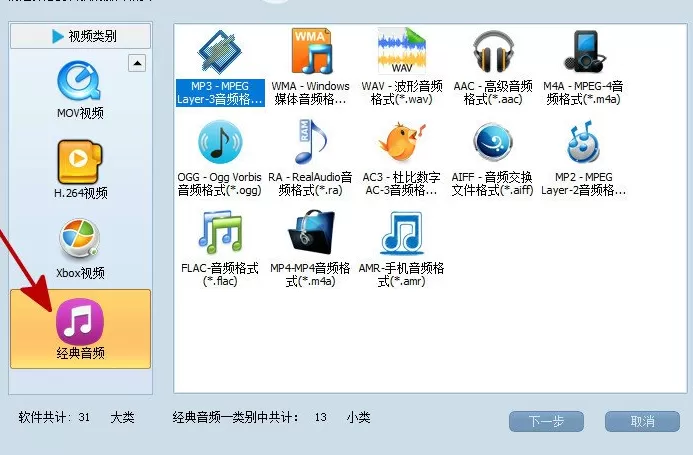Choose the FLAC green notes icon
Viewport: 693px width, 455px height.
point(220,233)
